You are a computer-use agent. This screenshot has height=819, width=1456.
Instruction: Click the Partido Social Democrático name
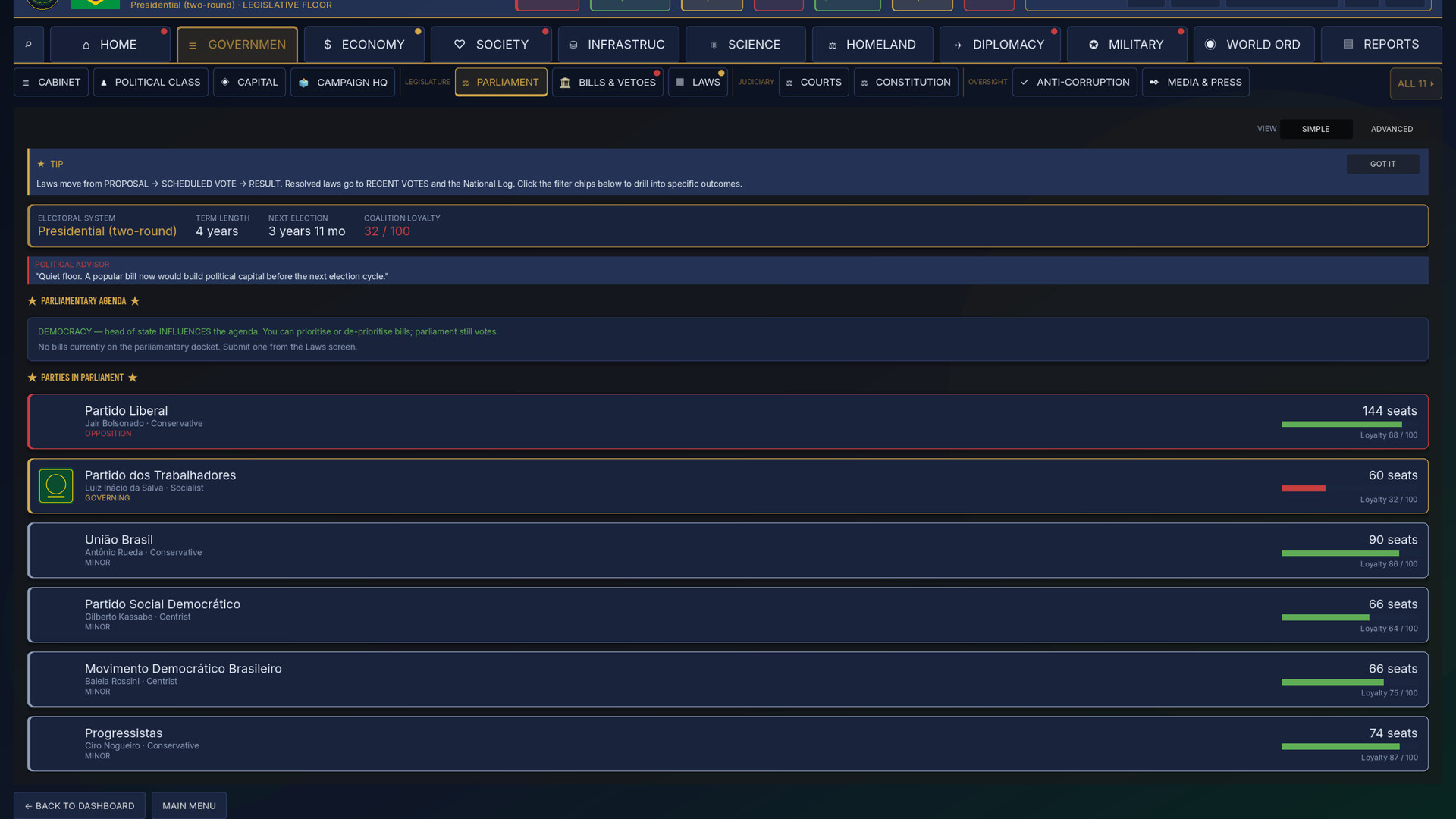click(x=162, y=604)
